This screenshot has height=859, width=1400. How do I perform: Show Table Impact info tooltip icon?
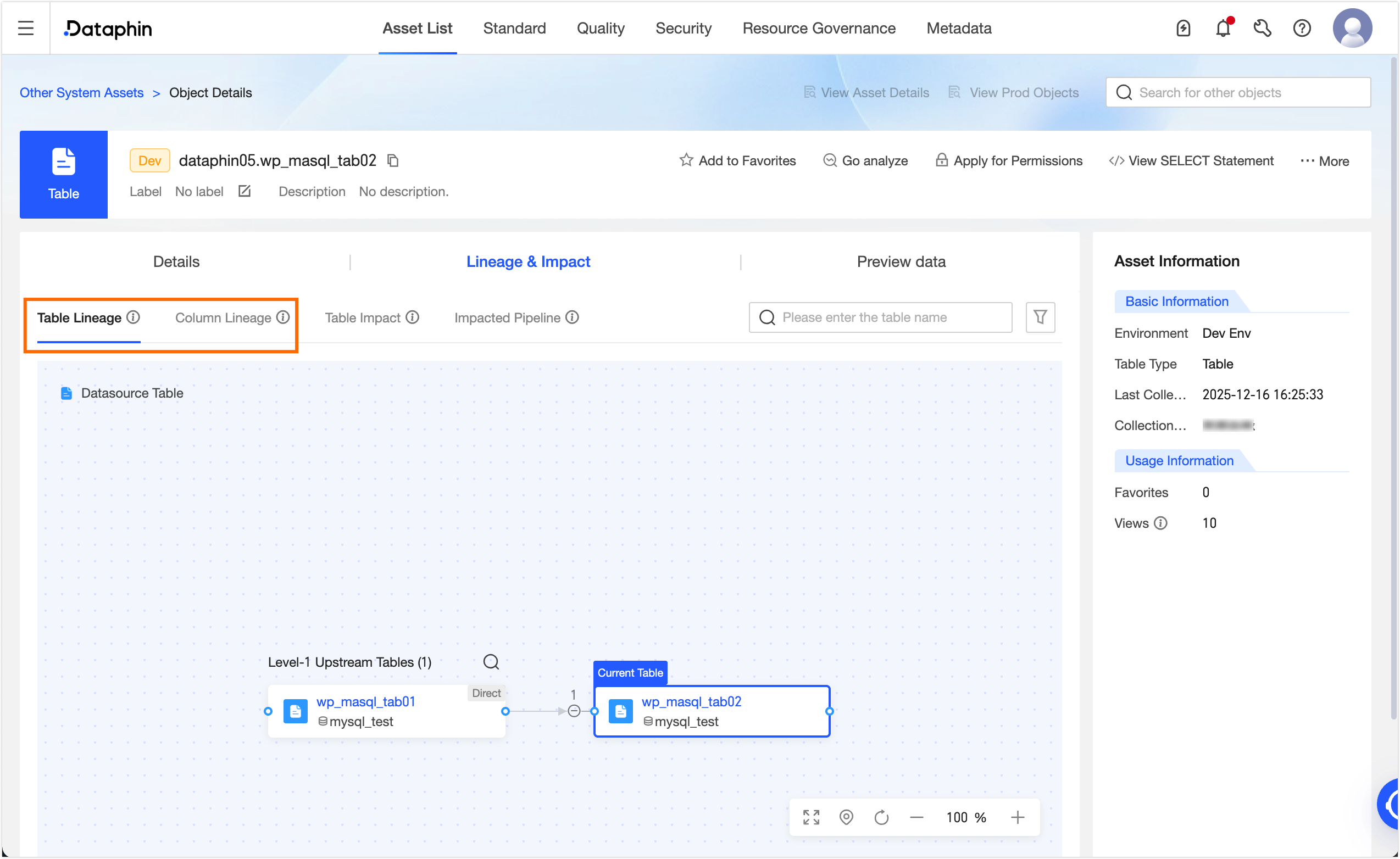tap(413, 317)
